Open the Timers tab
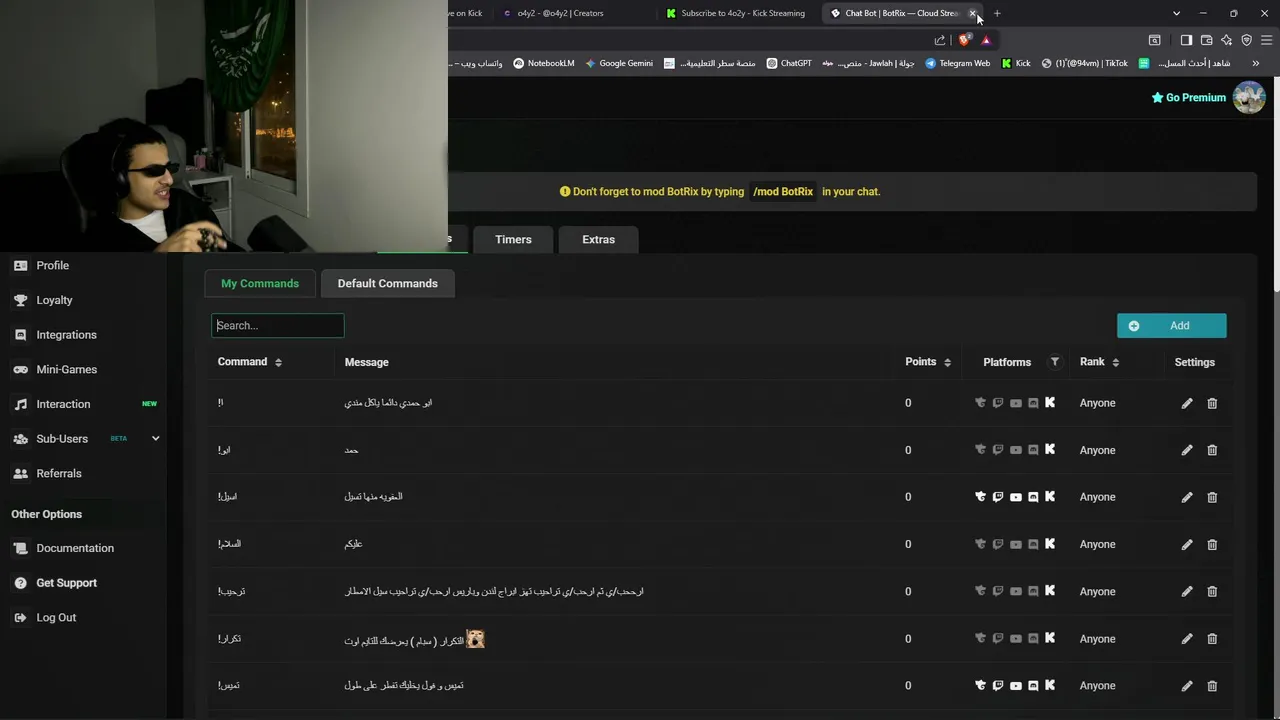The width and height of the screenshot is (1280, 720). [x=513, y=239]
